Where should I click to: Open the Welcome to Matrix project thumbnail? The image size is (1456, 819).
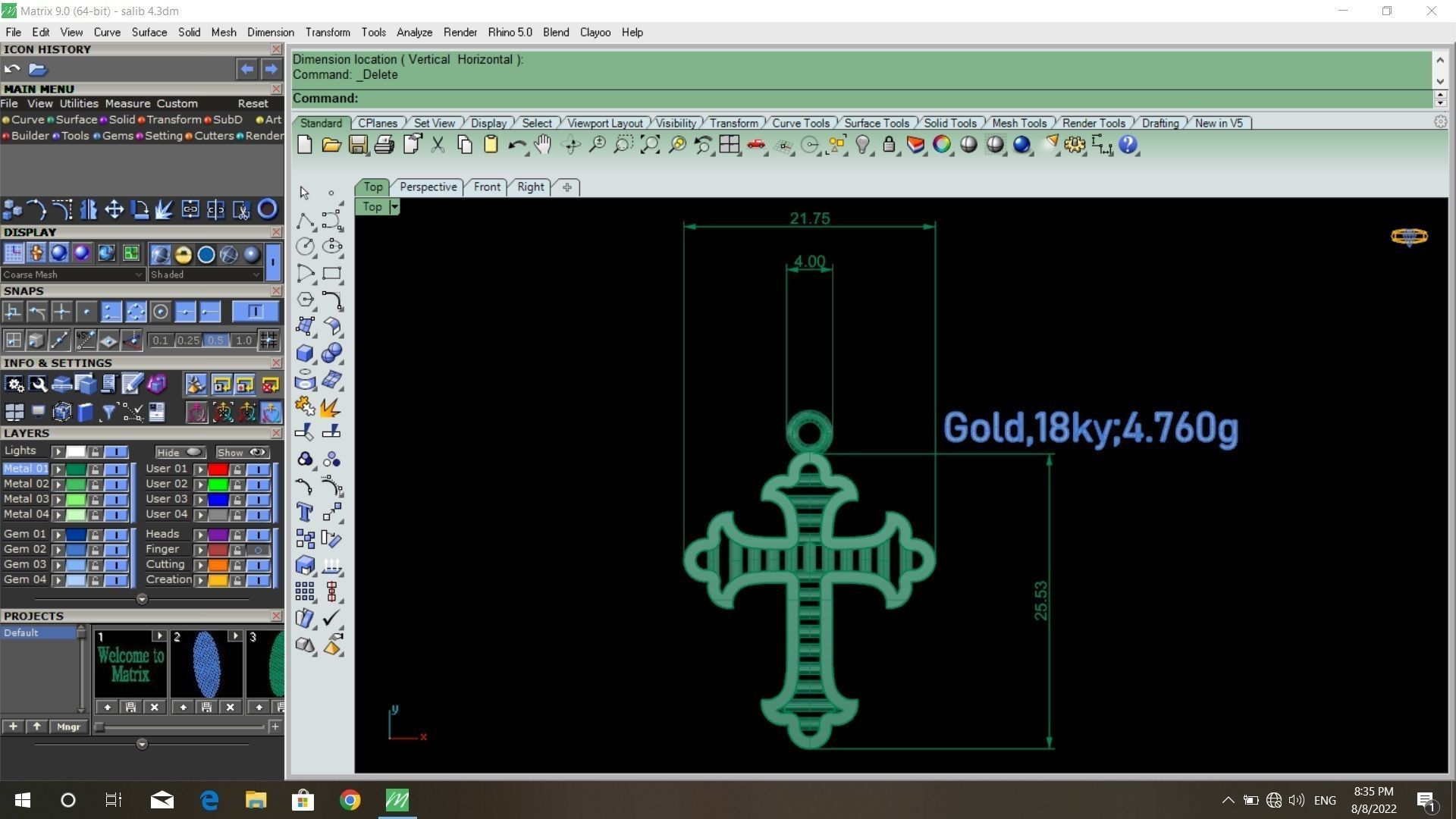coord(130,665)
